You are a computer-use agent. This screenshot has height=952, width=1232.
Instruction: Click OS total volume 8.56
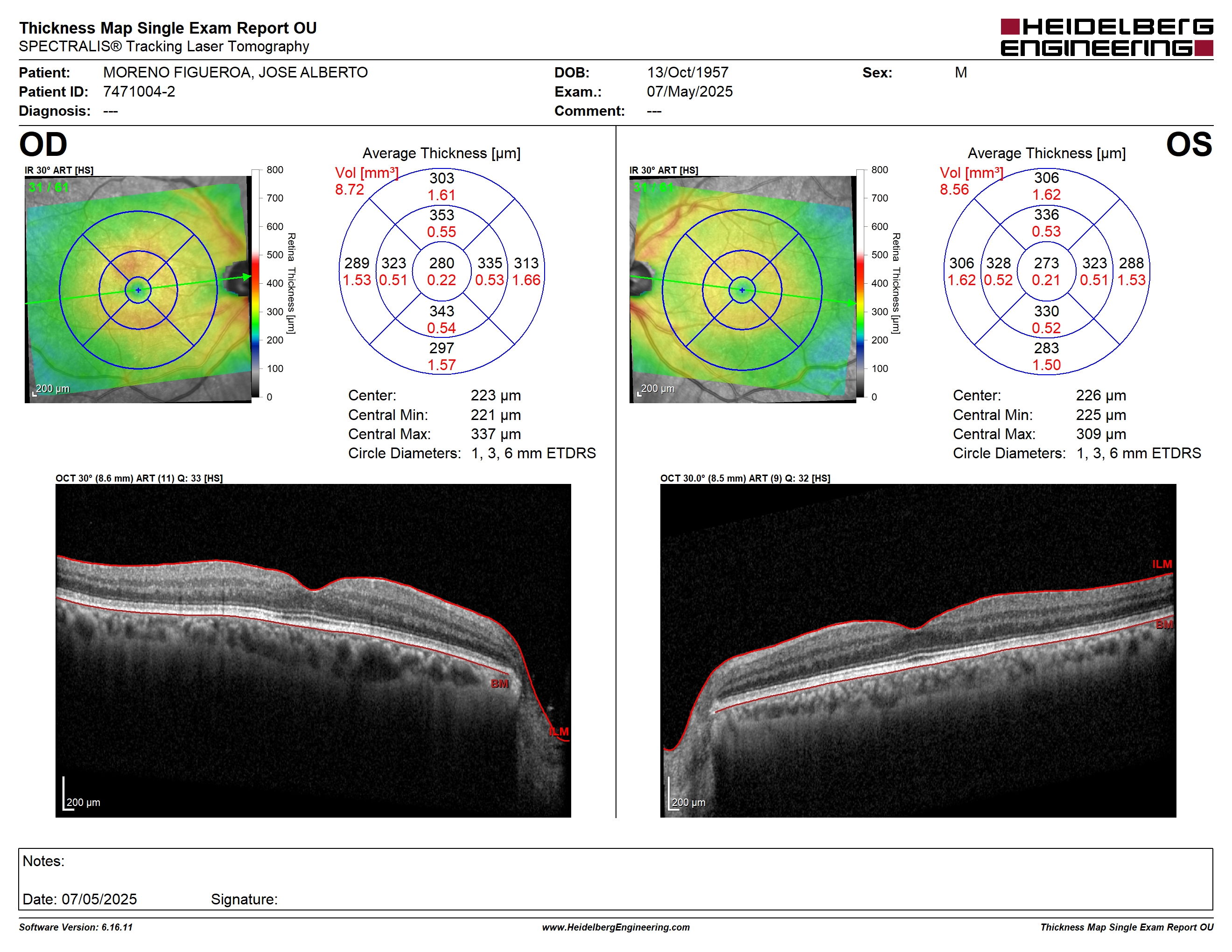[954, 189]
